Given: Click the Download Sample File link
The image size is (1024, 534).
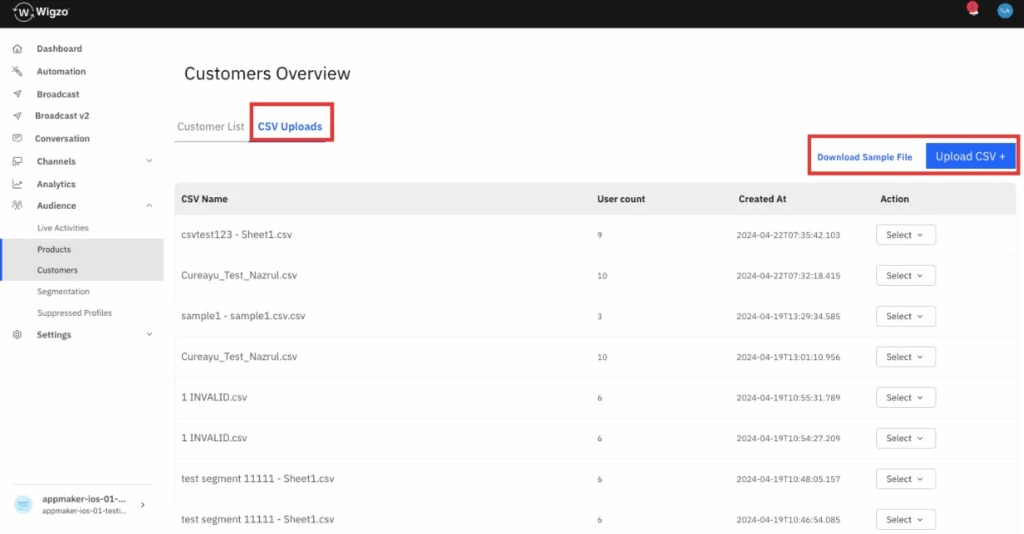Looking at the screenshot, I should [864, 158].
